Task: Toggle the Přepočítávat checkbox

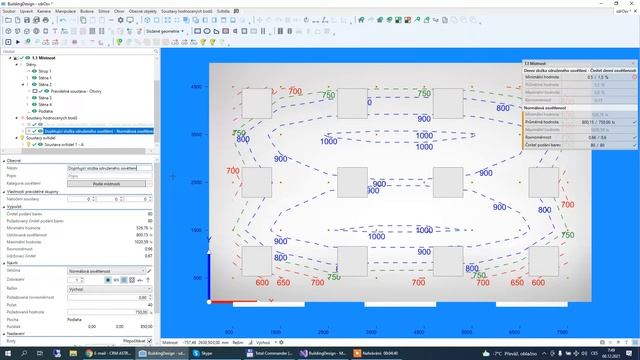Action: click(x=149, y=341)
